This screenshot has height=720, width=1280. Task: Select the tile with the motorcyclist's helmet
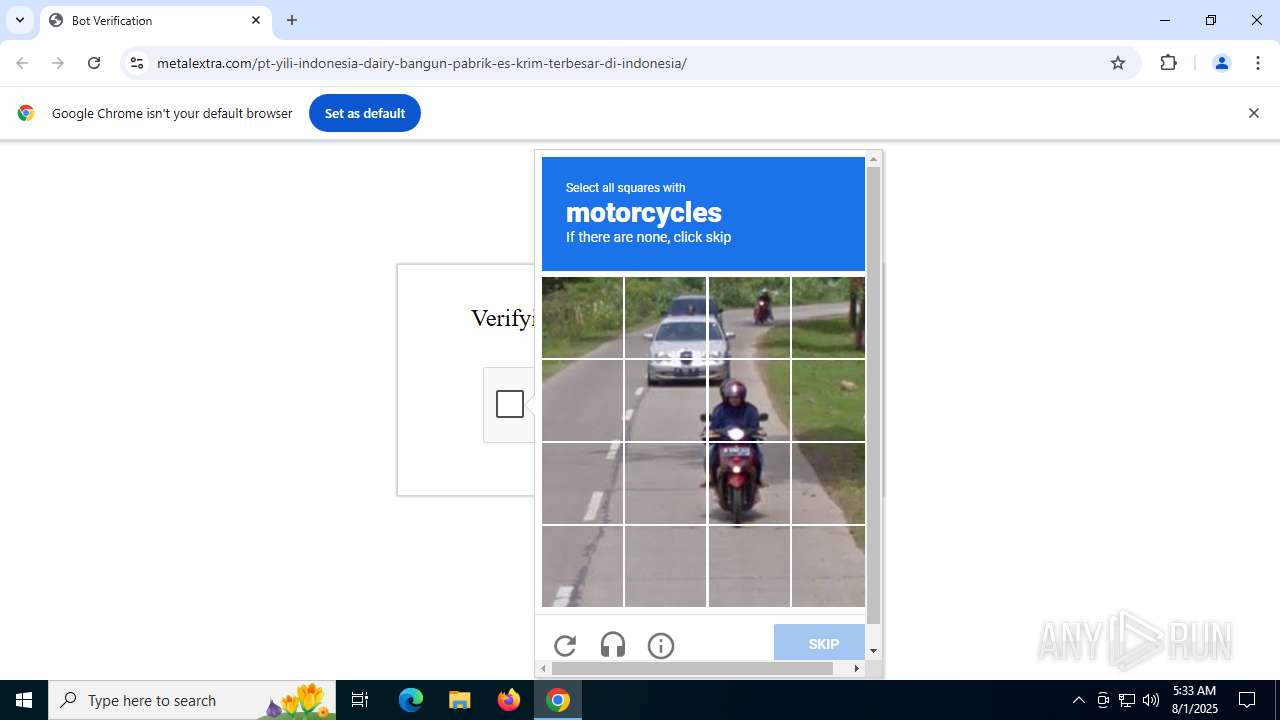pyautogui.click(x=749, y=400)
